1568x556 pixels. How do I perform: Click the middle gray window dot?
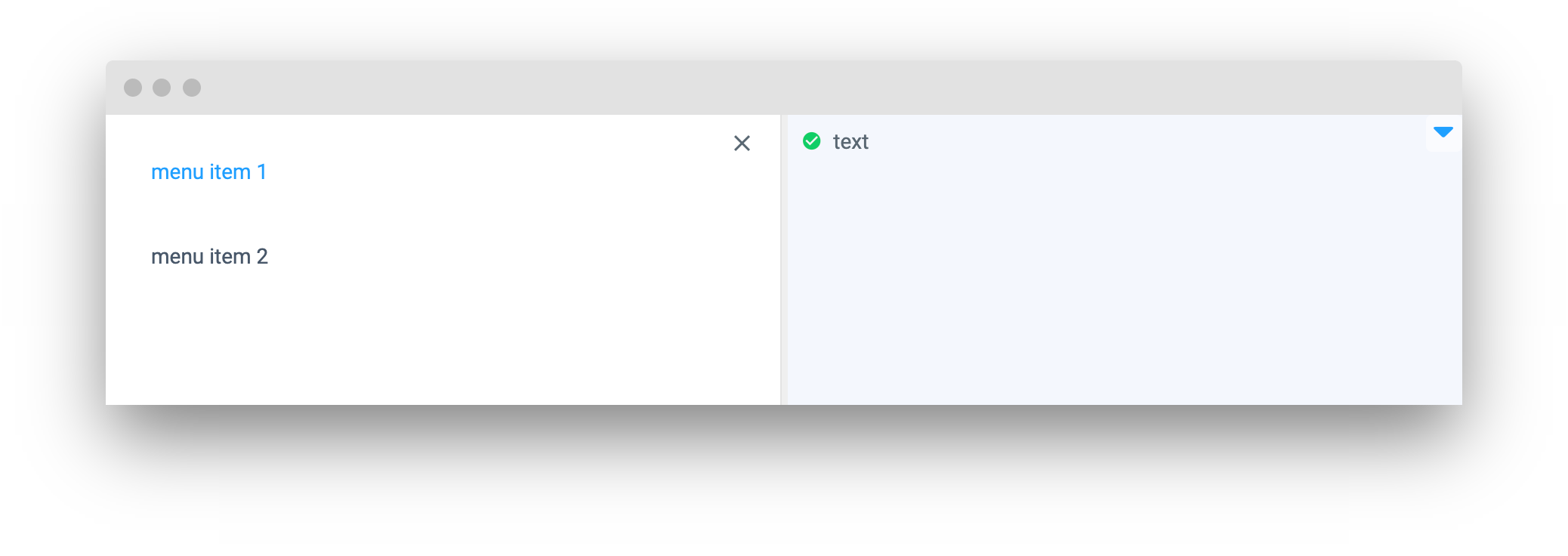(162, 88)
